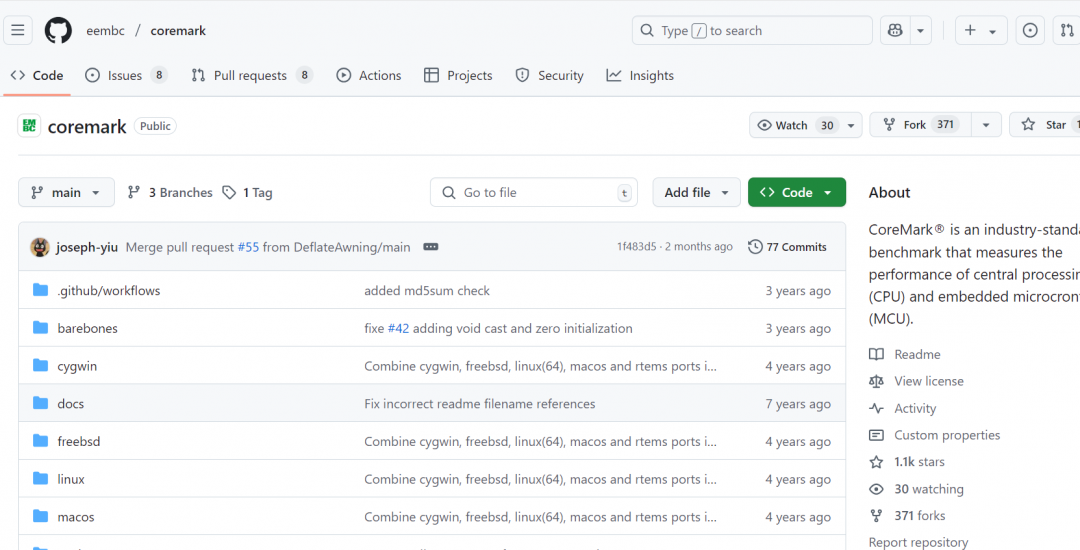Open pull request #55 link
The image size is (1080, 550).
coord(248,247)
